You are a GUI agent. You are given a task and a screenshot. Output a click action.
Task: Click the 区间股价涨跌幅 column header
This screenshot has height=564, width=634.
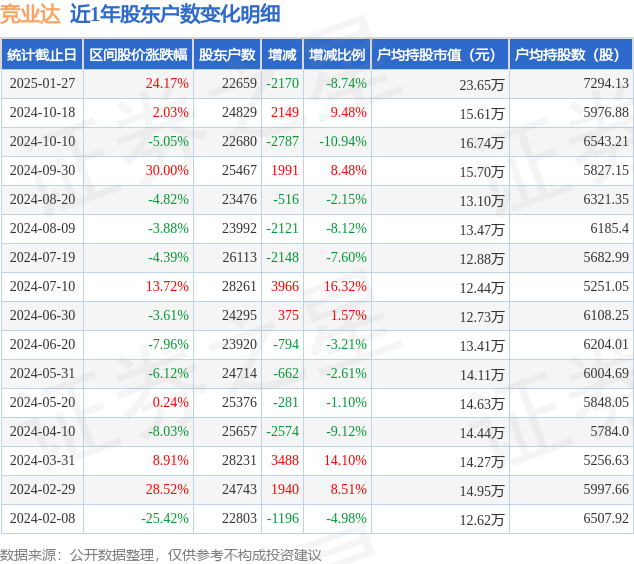138,55
